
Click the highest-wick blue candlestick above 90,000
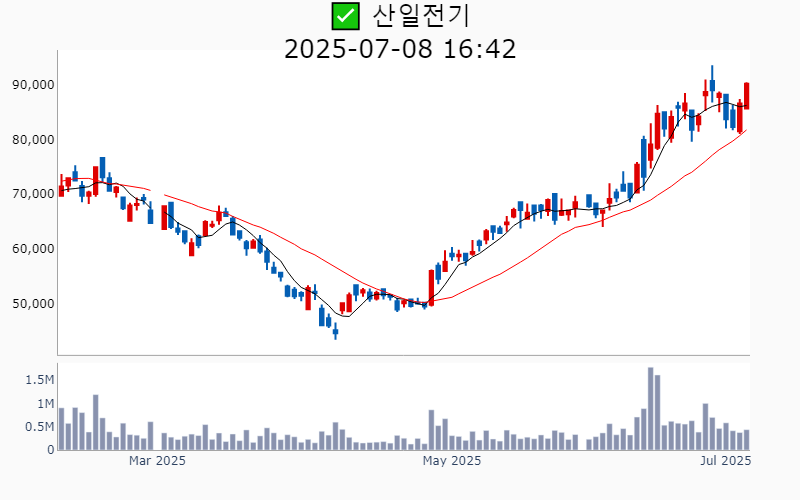(x=712, y=84)
